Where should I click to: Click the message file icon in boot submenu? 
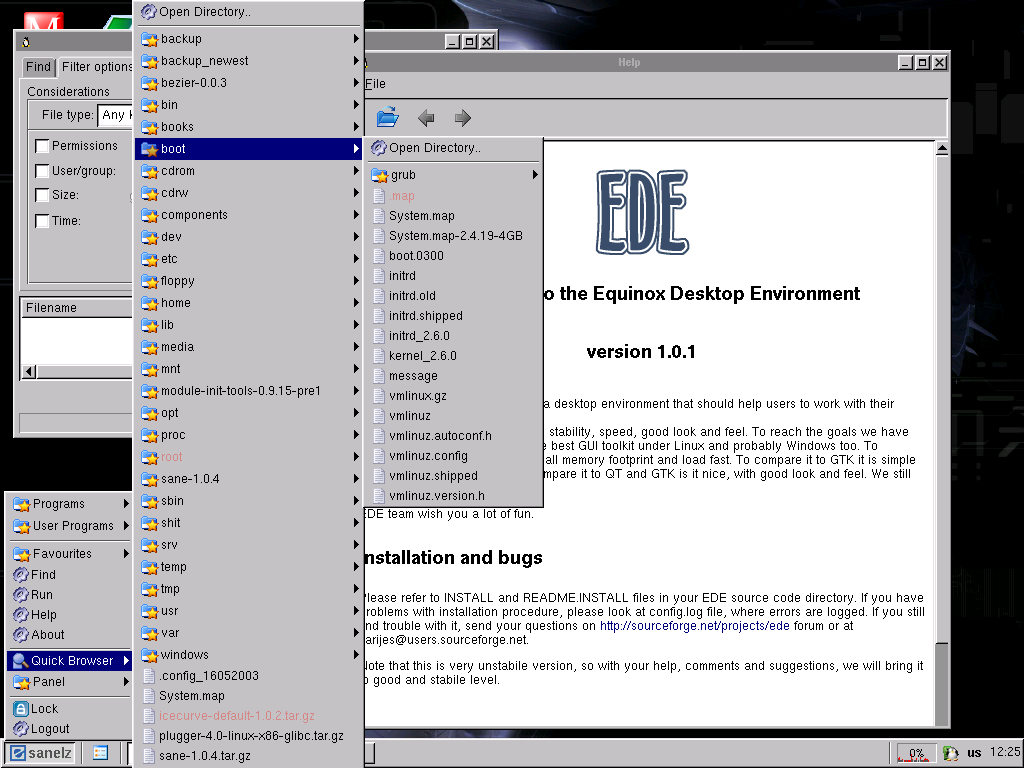point(379,376)
